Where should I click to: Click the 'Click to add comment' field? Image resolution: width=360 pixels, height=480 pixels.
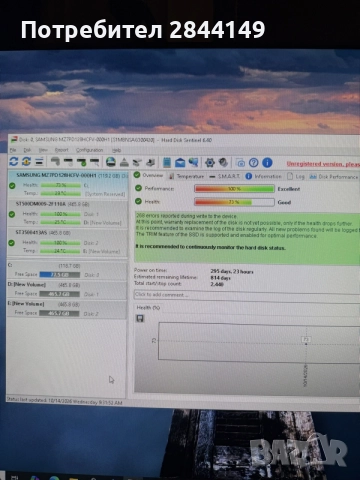click(247, 295)
